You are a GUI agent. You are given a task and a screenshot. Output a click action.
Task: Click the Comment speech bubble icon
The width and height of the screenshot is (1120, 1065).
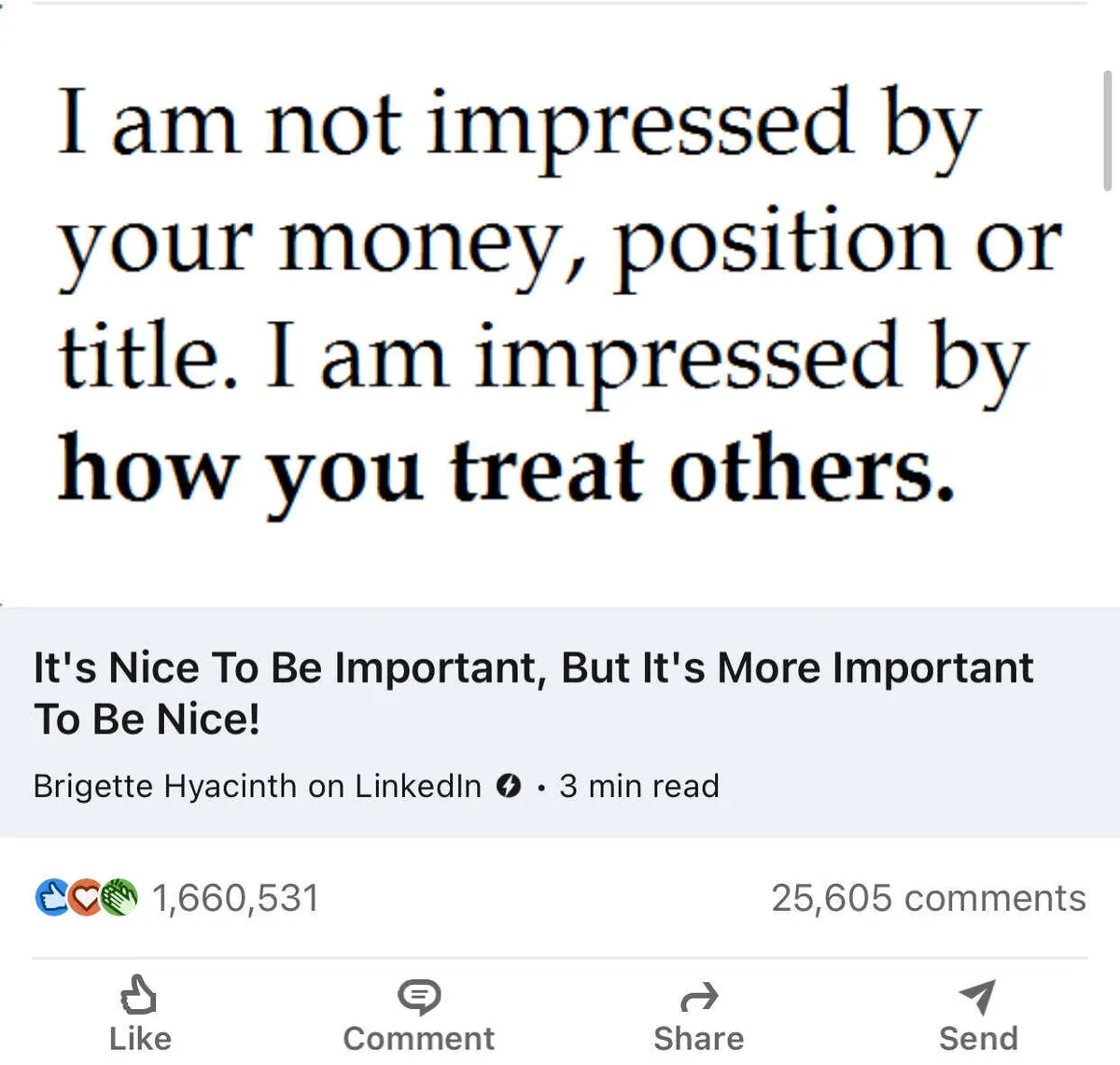pos(419,996)
